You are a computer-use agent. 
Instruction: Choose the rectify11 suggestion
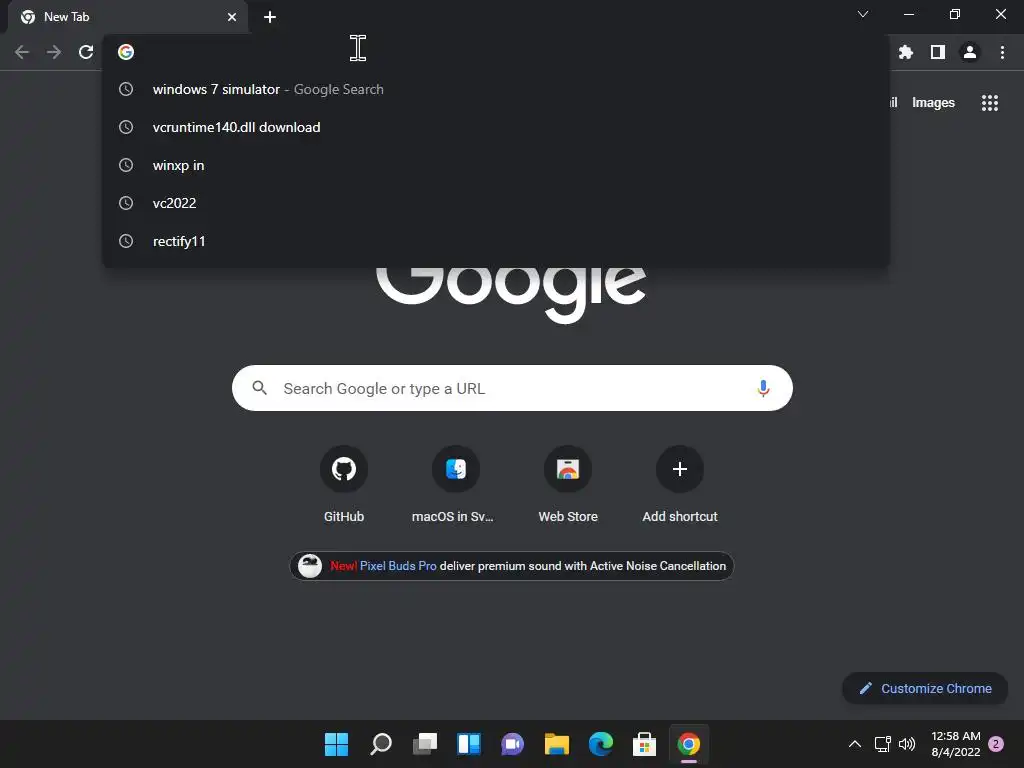pos(496,241)
